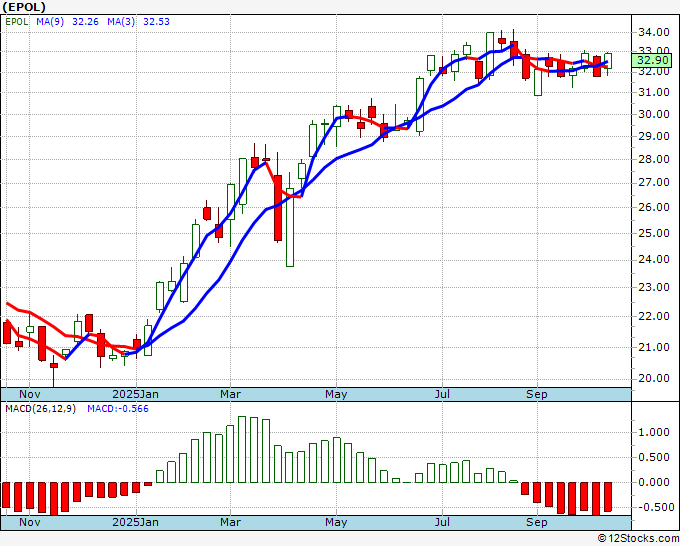Click the May marker on MACD panel axis
The width and height of the screenshot is (680, 546).
click(336, 522)
